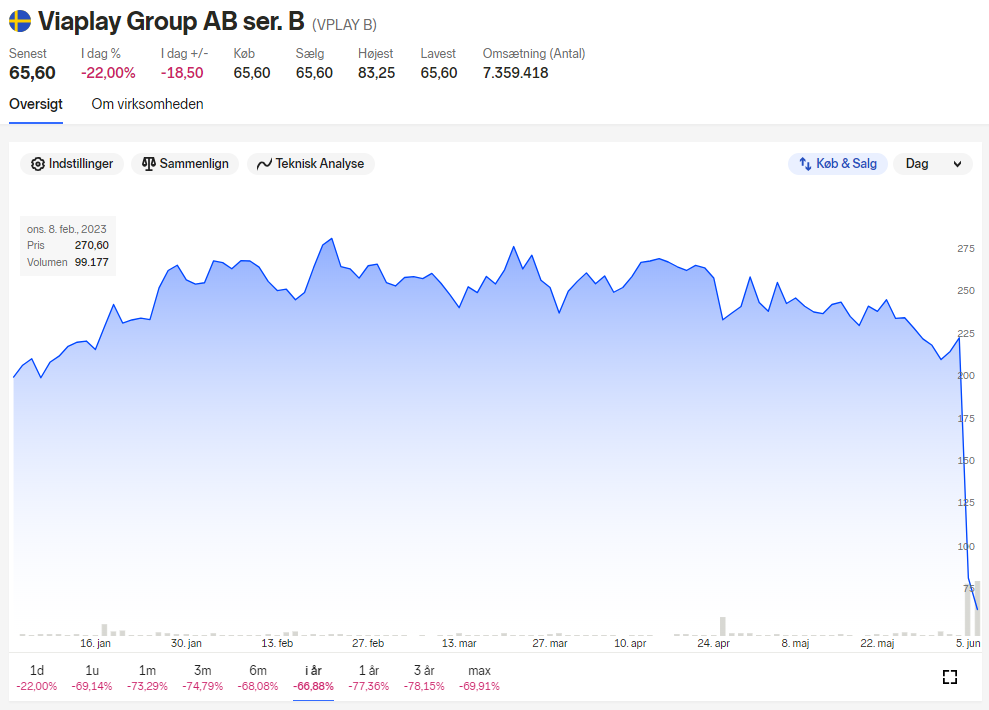Select 6m time range
The image size is (989, 710).
[258, 678]
